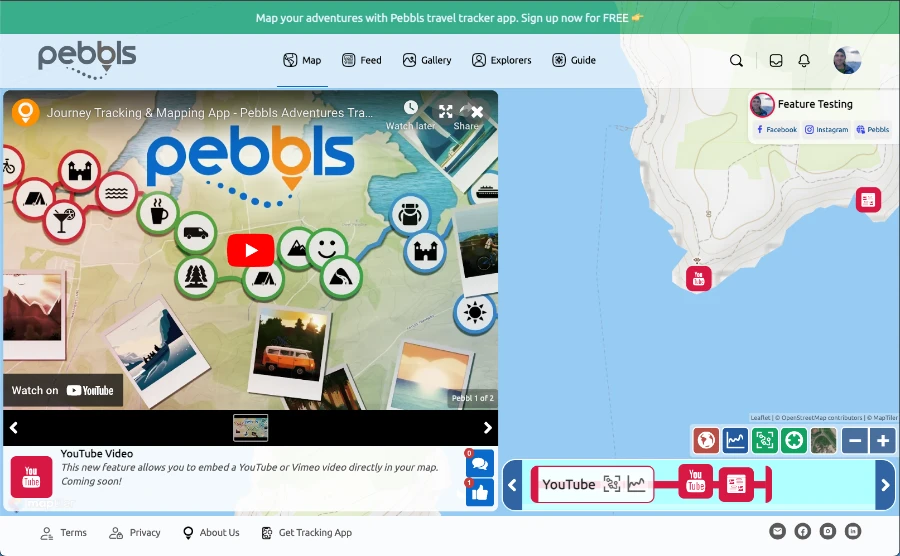Open Feature Testing Facebook link

[x=776, y=130]
